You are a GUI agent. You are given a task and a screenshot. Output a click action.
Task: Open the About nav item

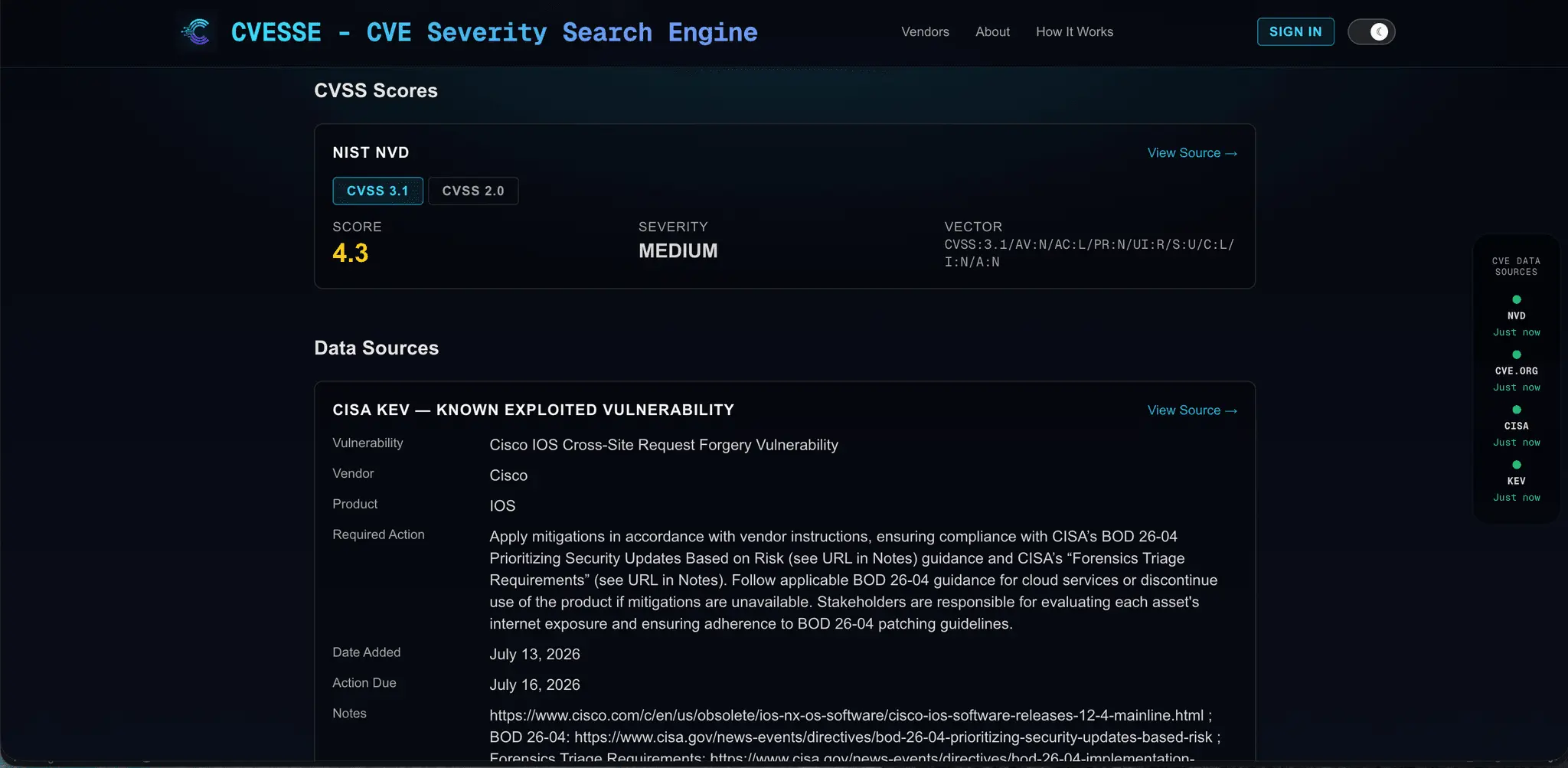(x=992, y=31)
